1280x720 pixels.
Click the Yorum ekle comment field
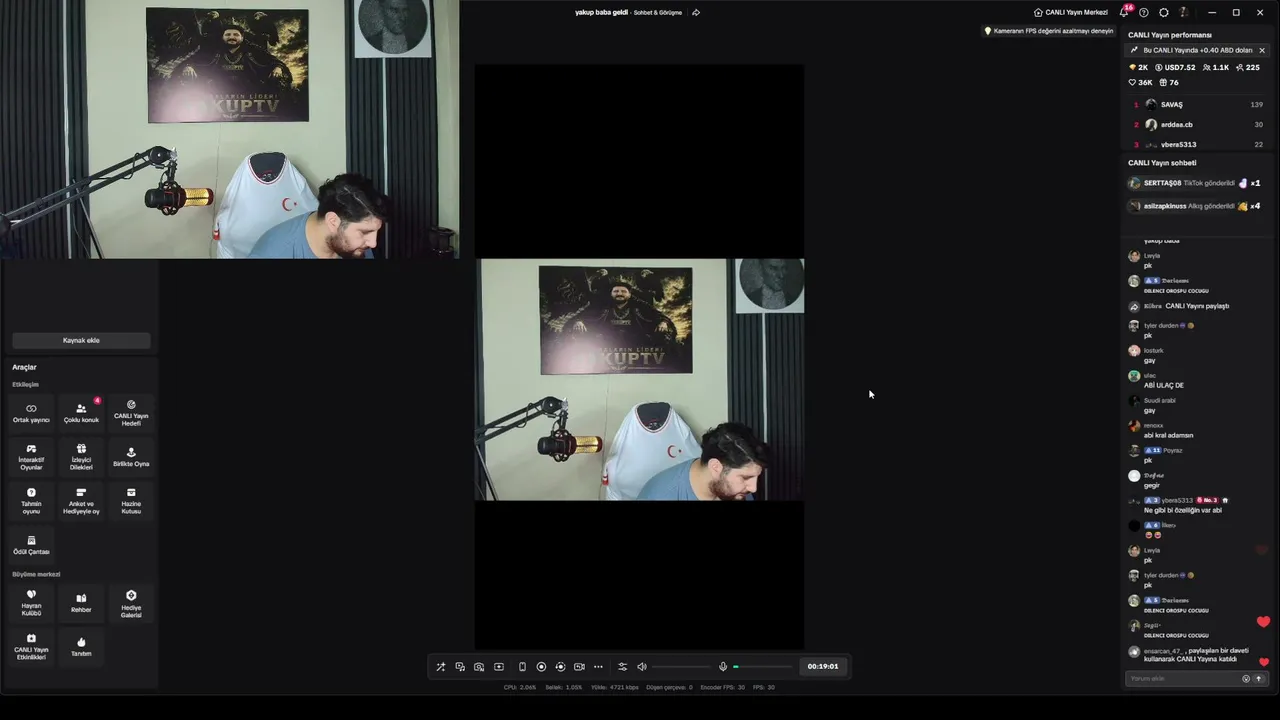click(x=1184, y=679)
